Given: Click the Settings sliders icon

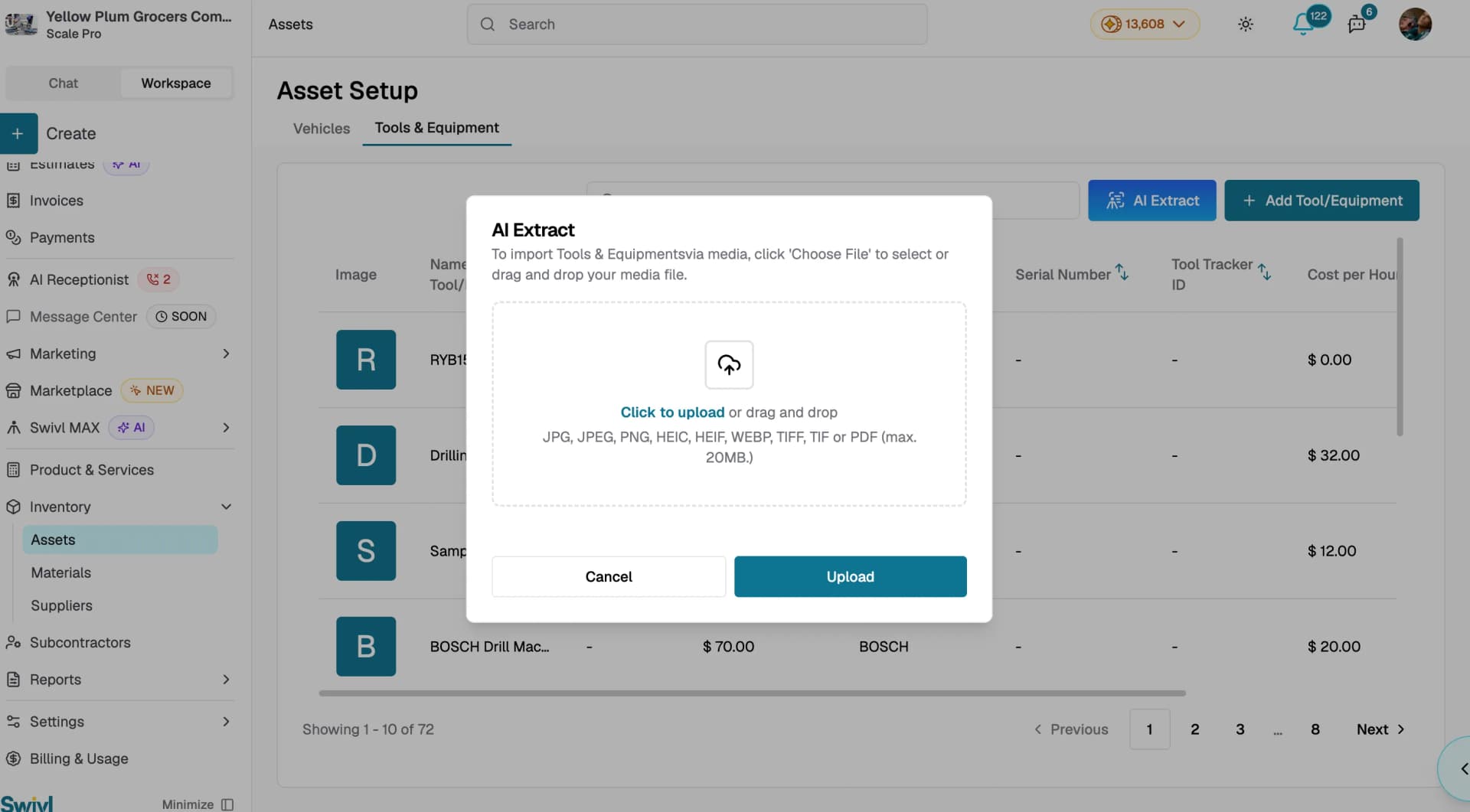Looking at the screenshot, I should tap(13, 721).
